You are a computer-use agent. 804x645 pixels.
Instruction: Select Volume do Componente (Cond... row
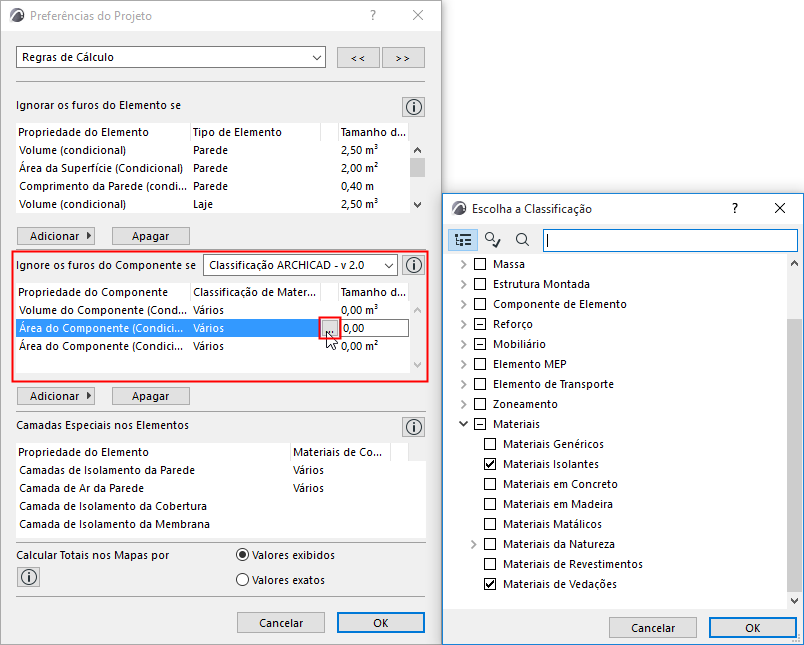click(x=212, y=310)
